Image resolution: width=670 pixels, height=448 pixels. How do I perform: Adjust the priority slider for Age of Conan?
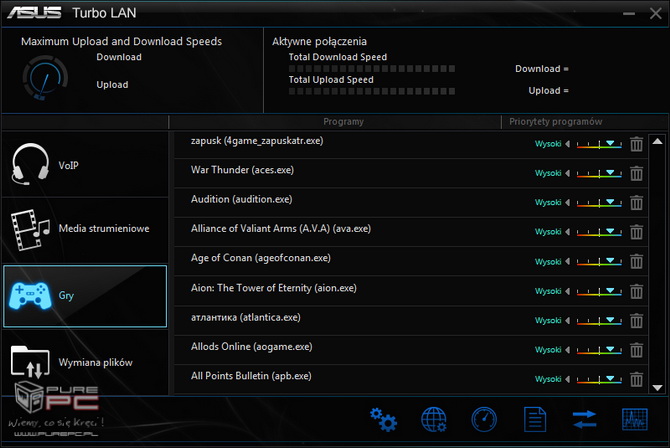[599, 261]
